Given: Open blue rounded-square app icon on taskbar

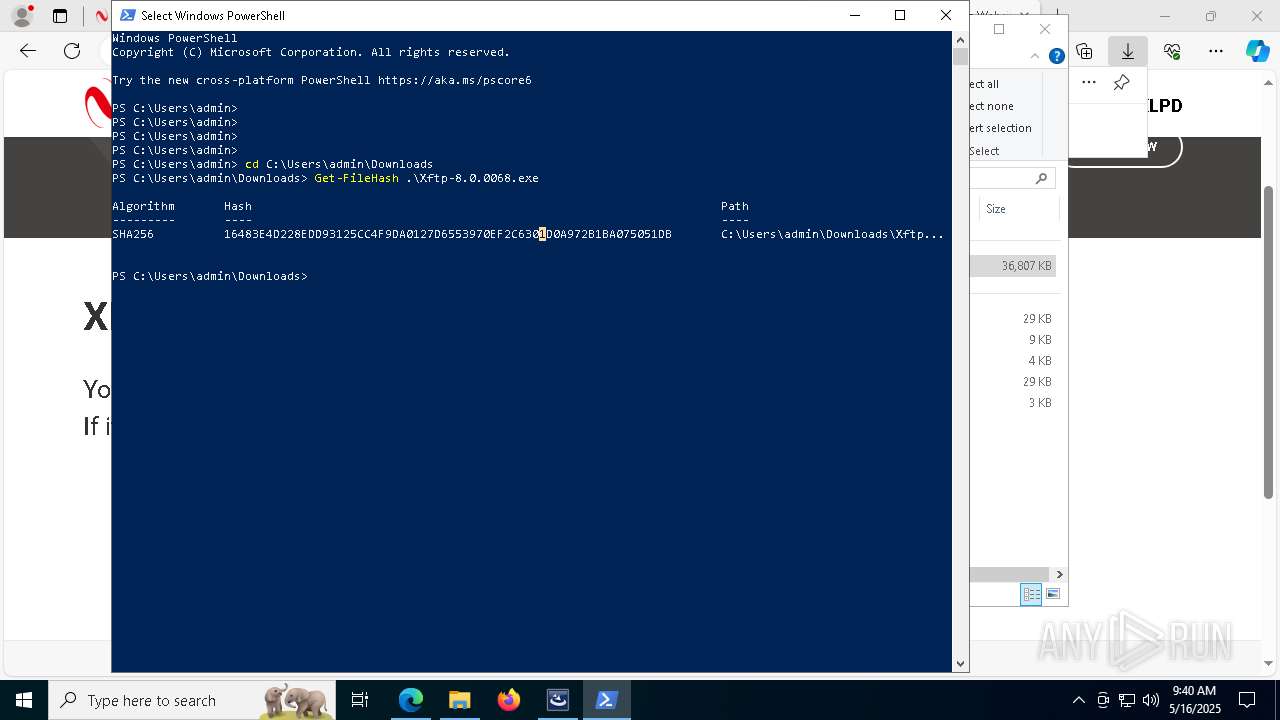Looking at the screenshot, I should click(x=557, y=700).
